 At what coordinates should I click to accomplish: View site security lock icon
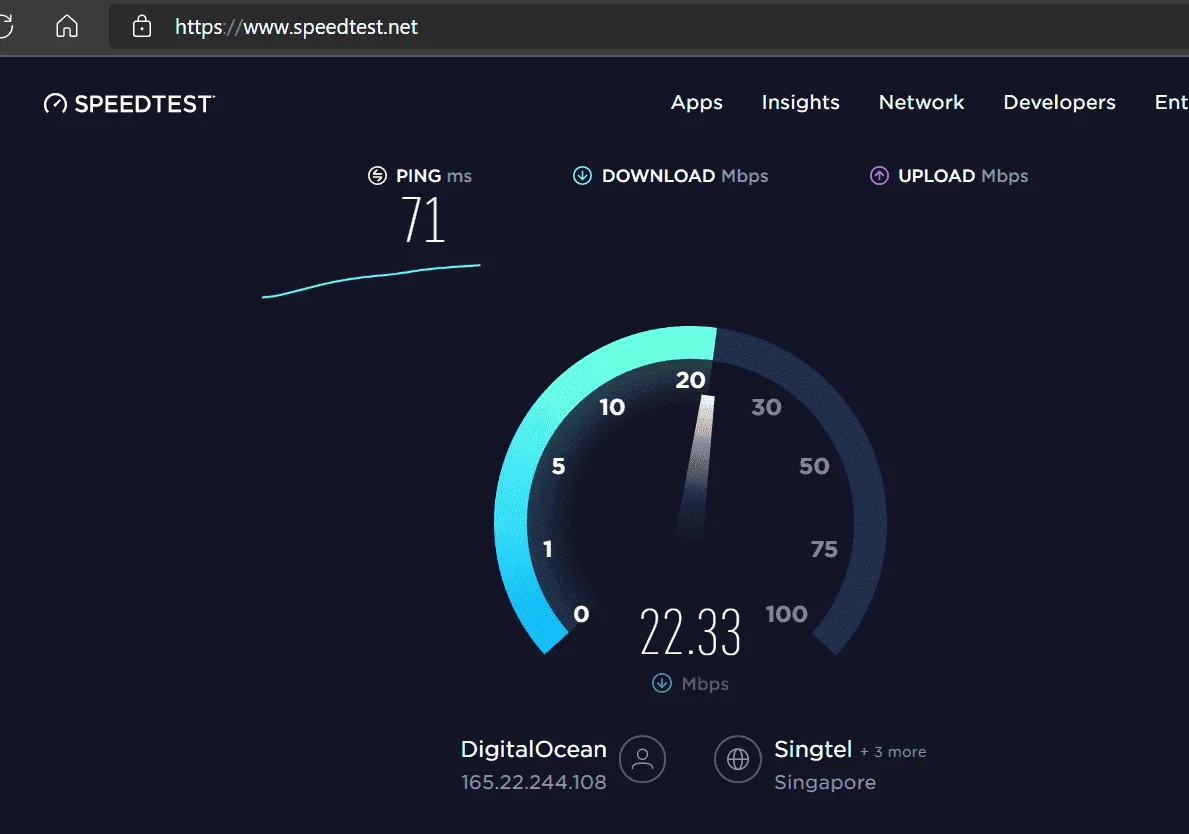pyautogui.click(x=142, y=27)
